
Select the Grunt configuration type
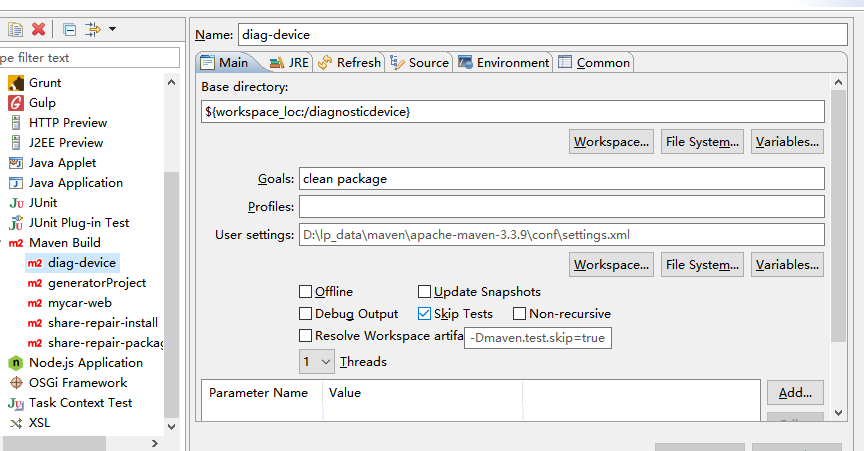point(45,83)
